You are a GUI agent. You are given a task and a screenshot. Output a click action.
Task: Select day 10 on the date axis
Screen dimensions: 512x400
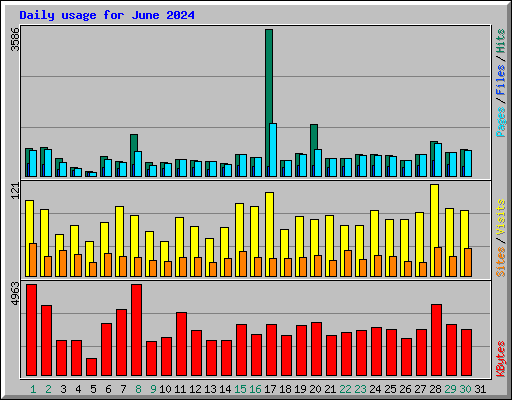[165, 389]
